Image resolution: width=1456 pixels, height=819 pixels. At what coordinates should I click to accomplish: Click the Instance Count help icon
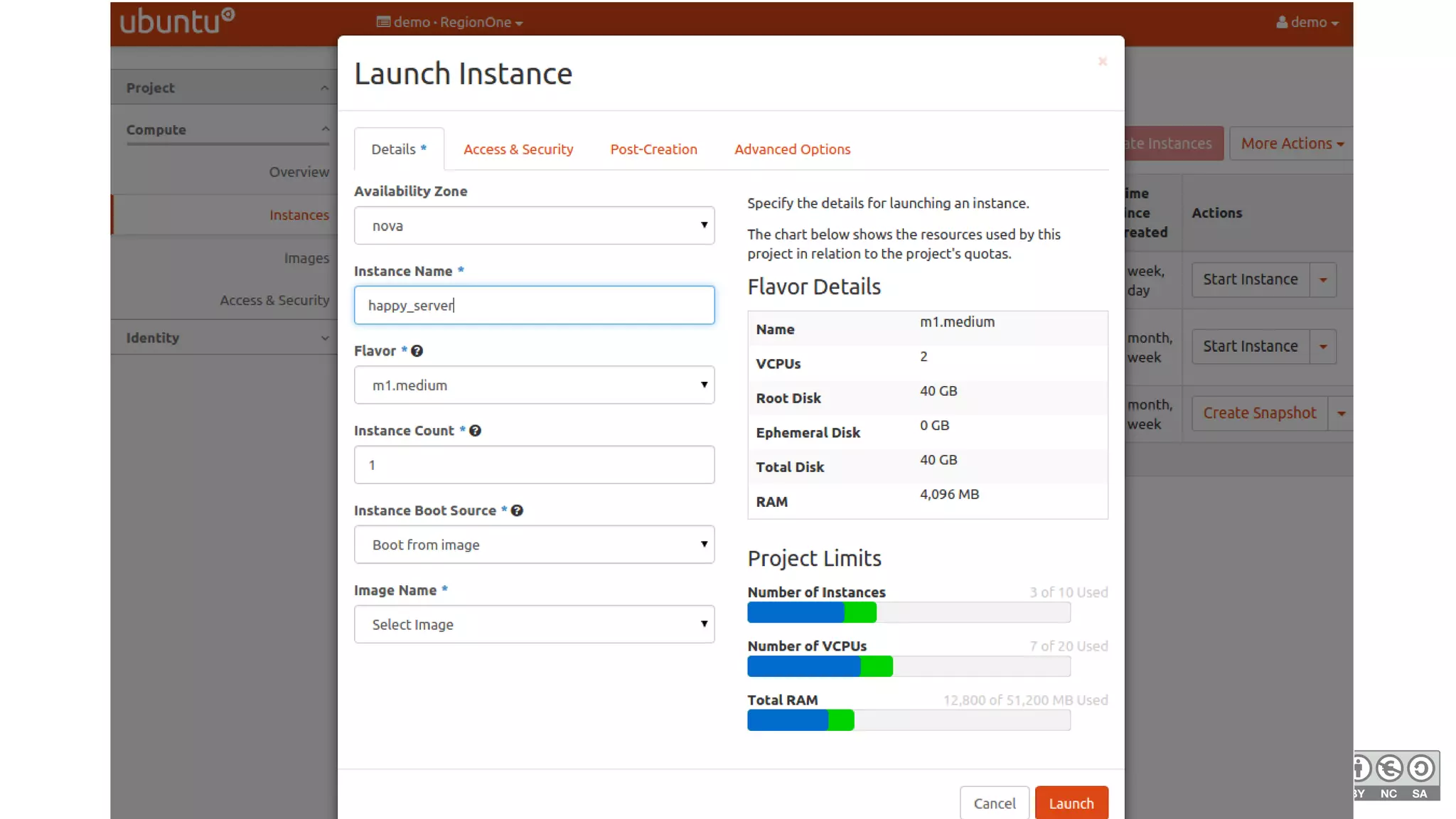click(475, 431)
